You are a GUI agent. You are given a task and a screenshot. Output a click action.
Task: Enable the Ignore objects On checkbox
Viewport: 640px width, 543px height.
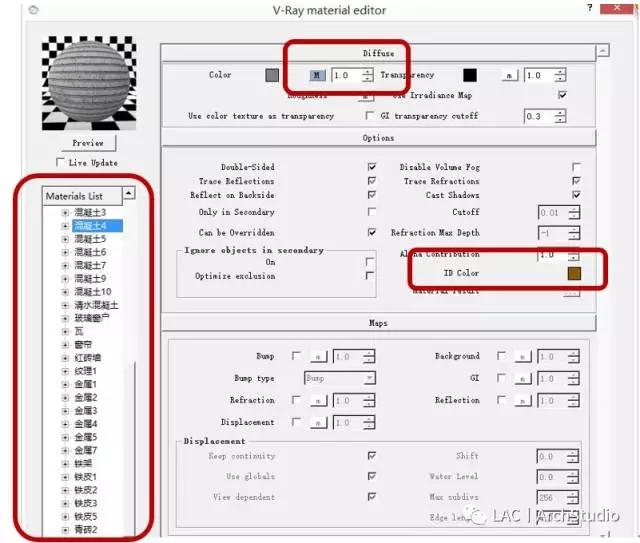(369, 261)
